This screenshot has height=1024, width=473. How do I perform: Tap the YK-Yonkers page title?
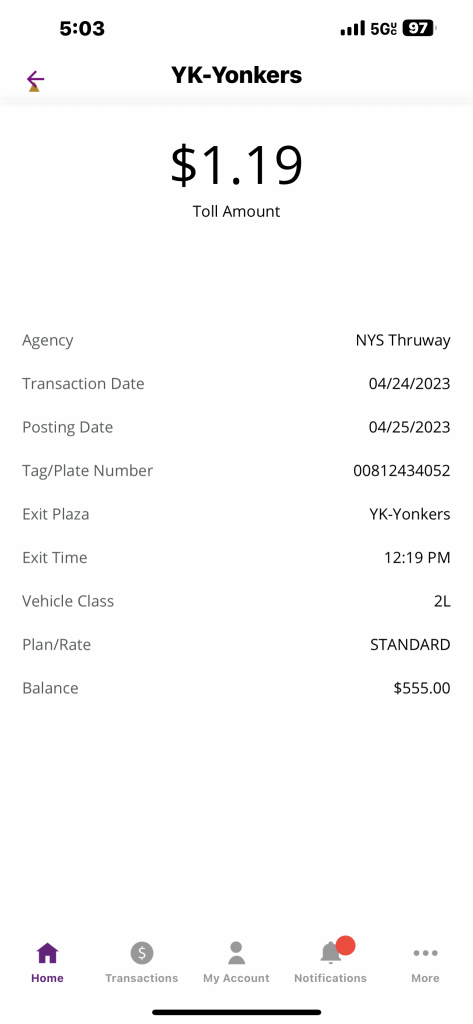point(236,75)
